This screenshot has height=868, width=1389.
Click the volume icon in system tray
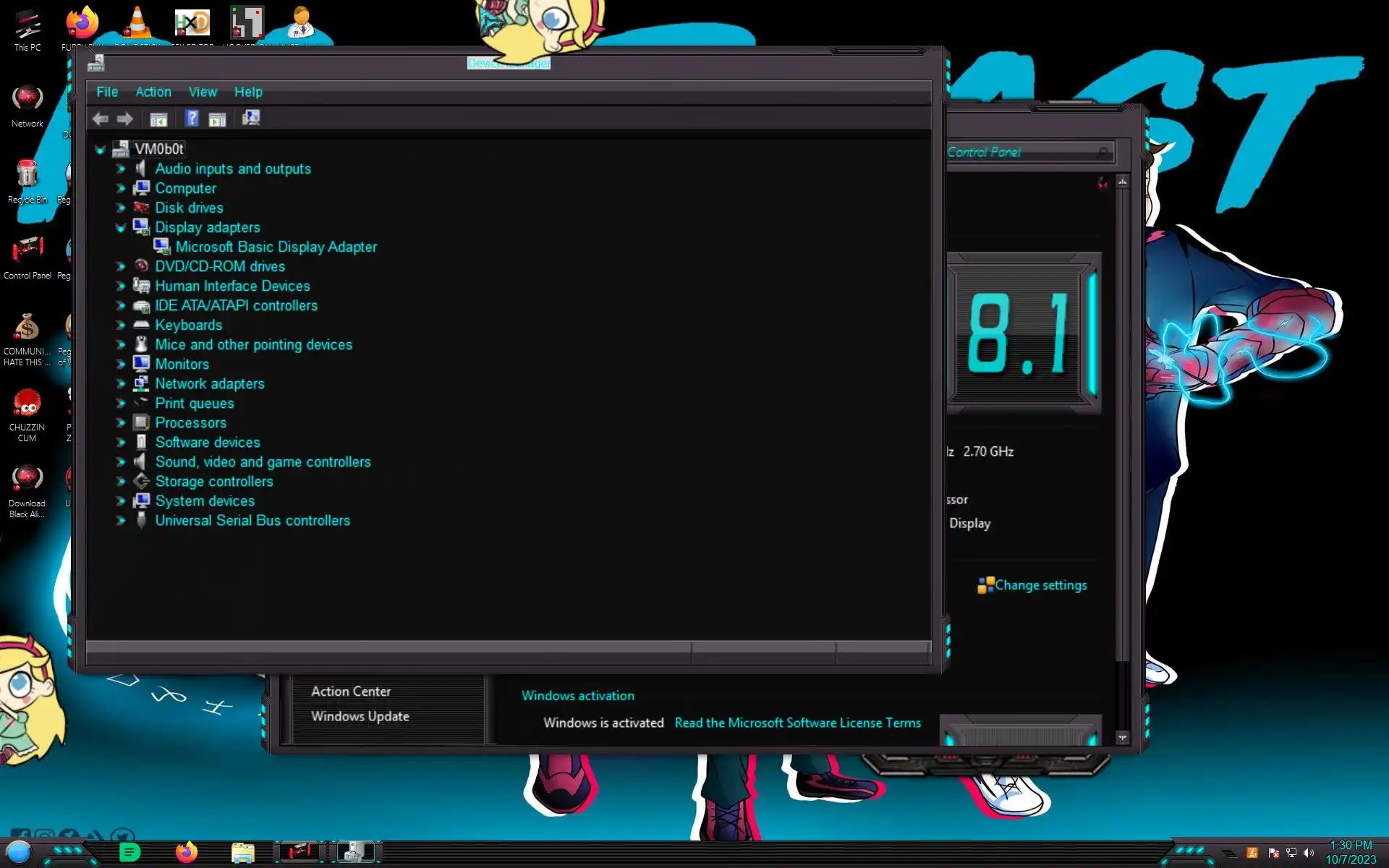(x=1308, y=853)
